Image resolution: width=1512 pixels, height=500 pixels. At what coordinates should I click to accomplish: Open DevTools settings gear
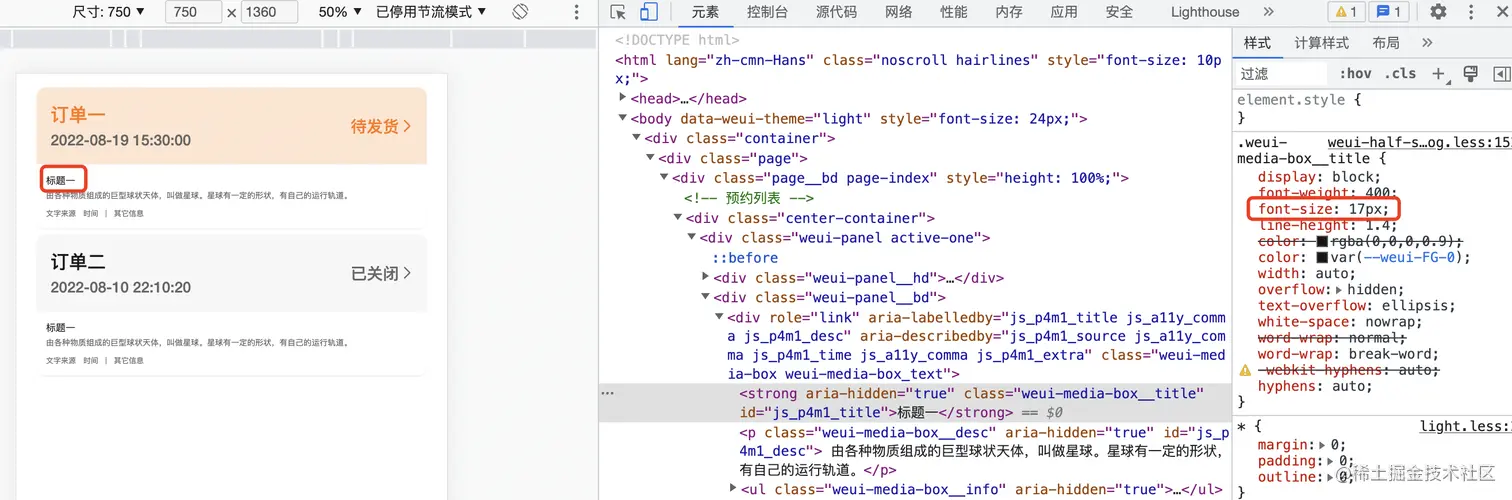coord(1438,12)
